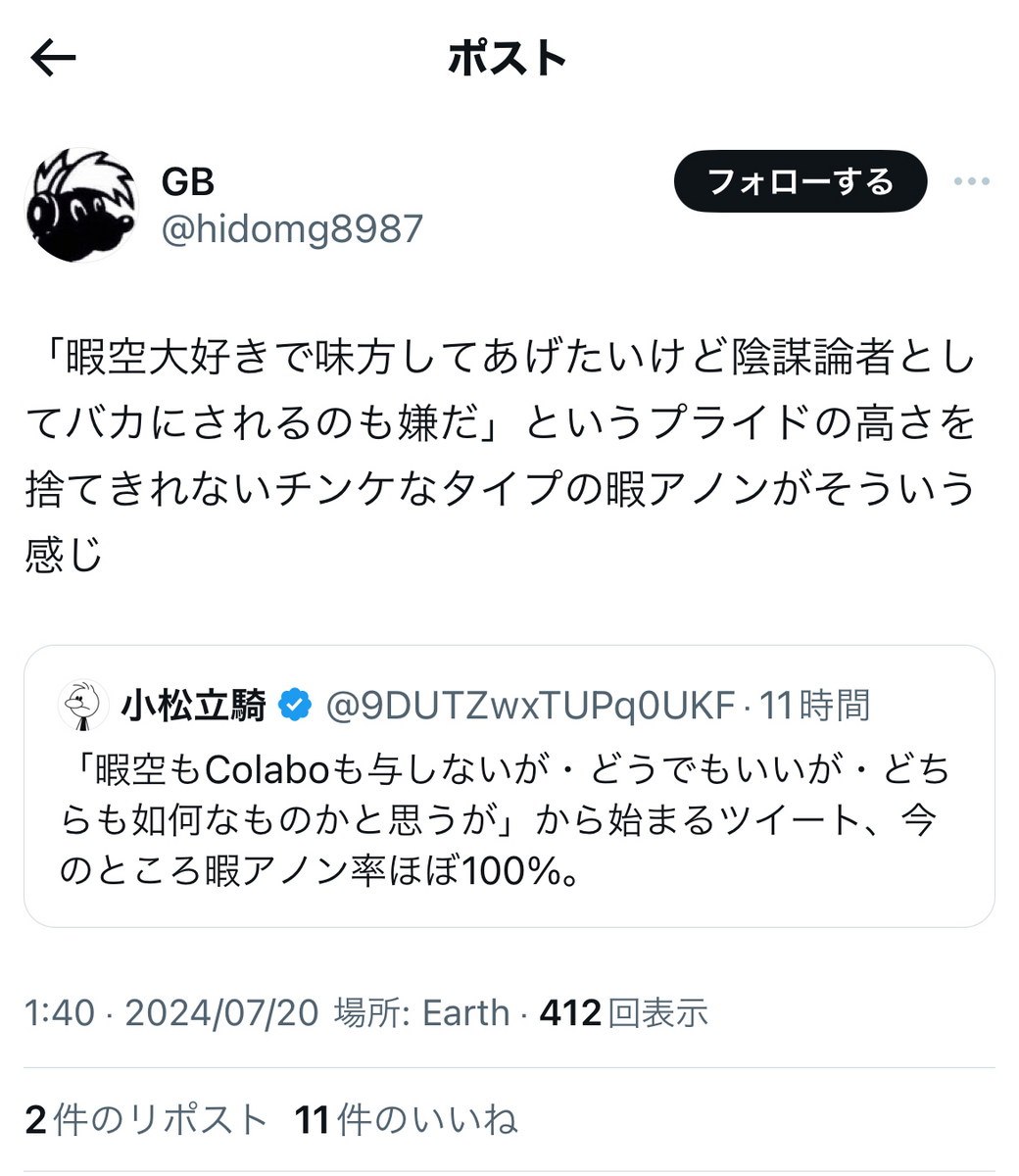Tap GB's skunk profile avatar
Image resolution: width=1019 pixels, height=1176 pixels.
pyautogui.click(x=80, y=205)
